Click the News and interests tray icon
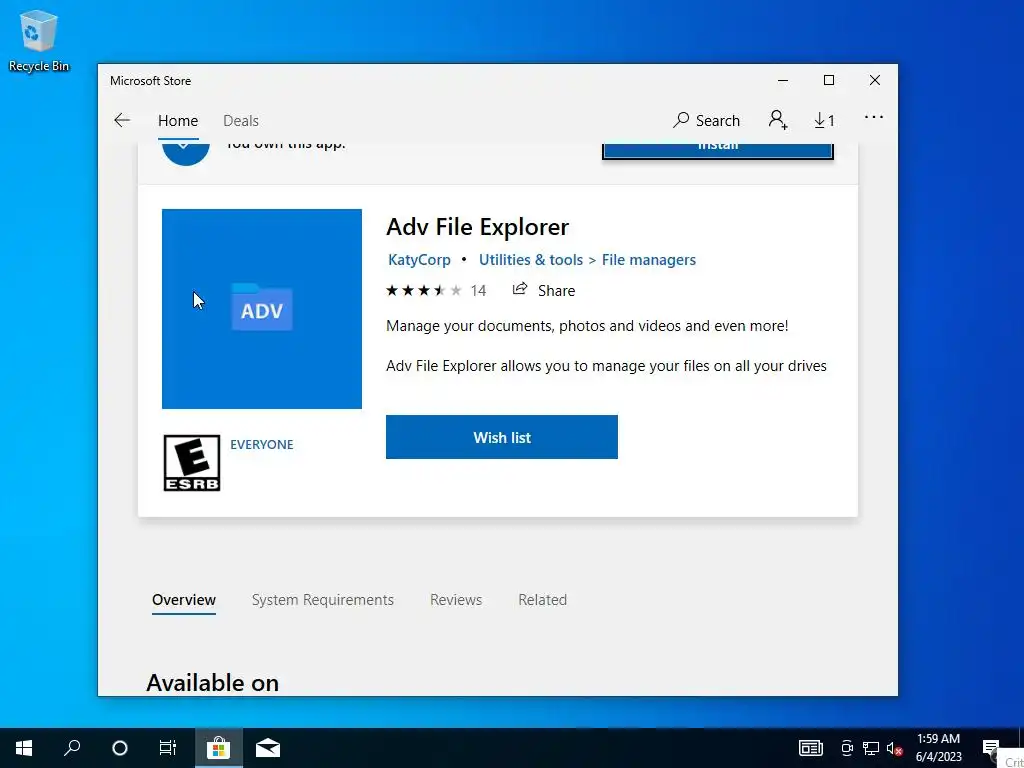Screen dimensions: 1024x768 810,748
